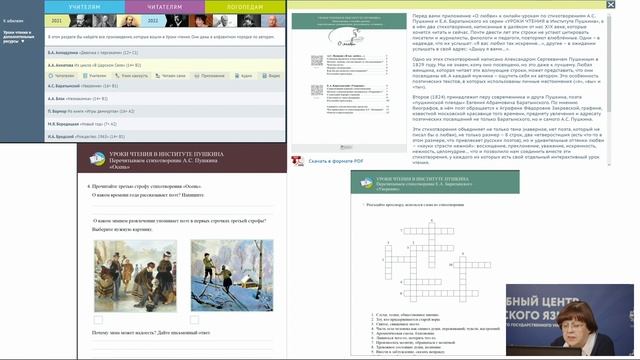Image resolution: width=640 pixels, height=360 pixels.
Task: Select the highlighted А.А. Ахматова row
Action: (x=165, y=65)
